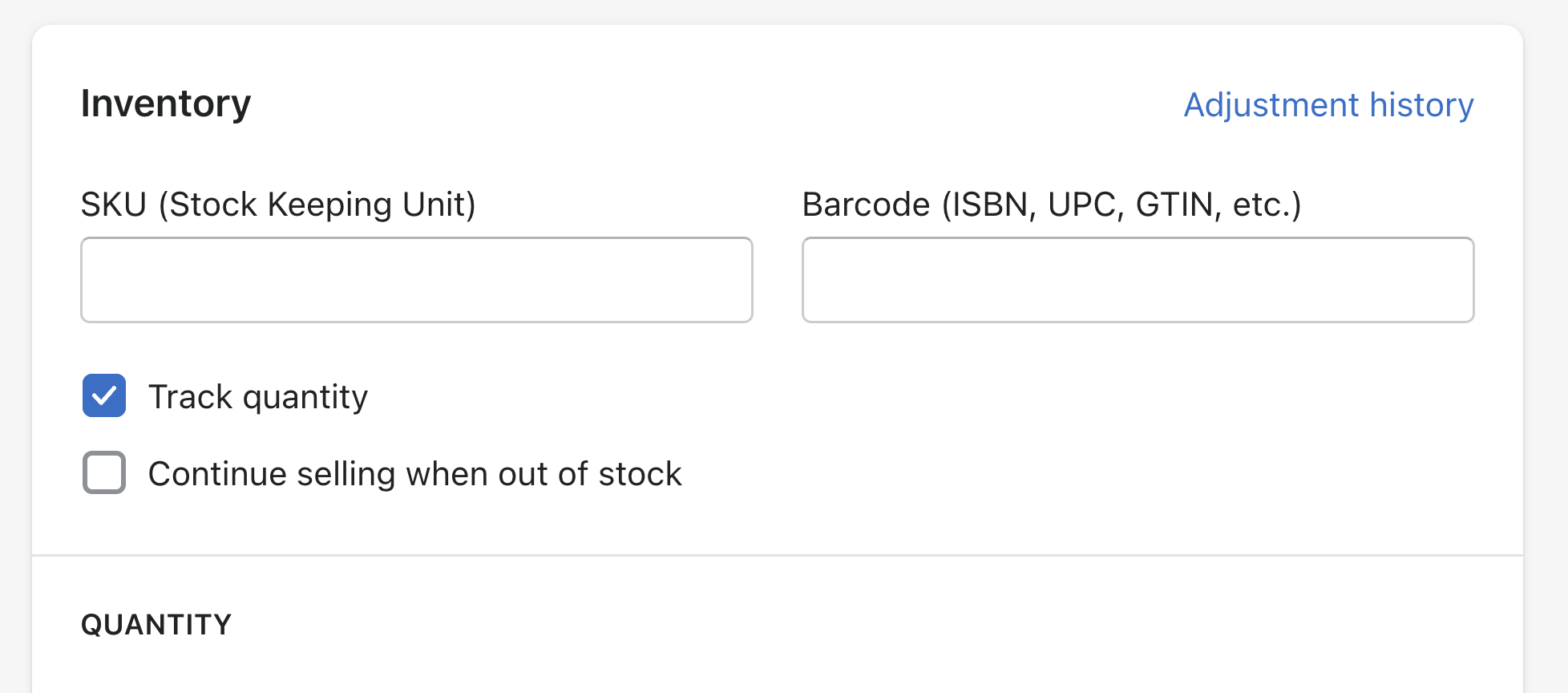The height and width of the screenshot is (693, 1568).
Task: Click the word quantity in Track quantity
Action: [305, 398]
